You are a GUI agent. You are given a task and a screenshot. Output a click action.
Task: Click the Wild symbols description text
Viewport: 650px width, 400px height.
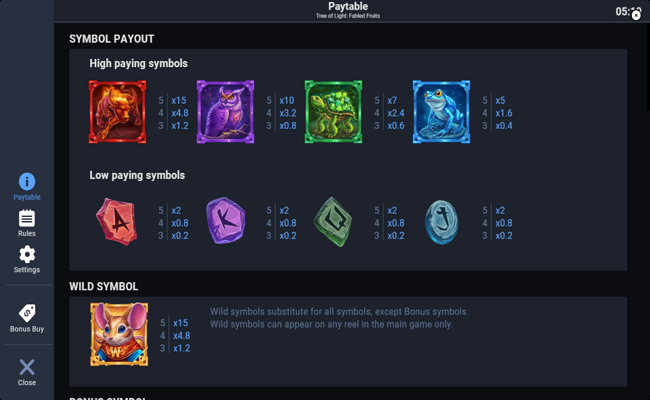click(339, 318)
